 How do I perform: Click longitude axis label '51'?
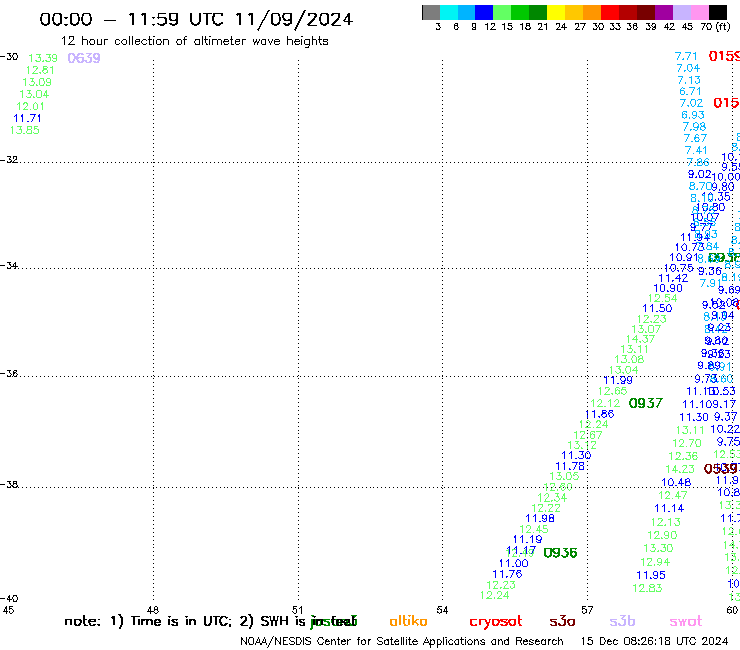pos(297,610)
